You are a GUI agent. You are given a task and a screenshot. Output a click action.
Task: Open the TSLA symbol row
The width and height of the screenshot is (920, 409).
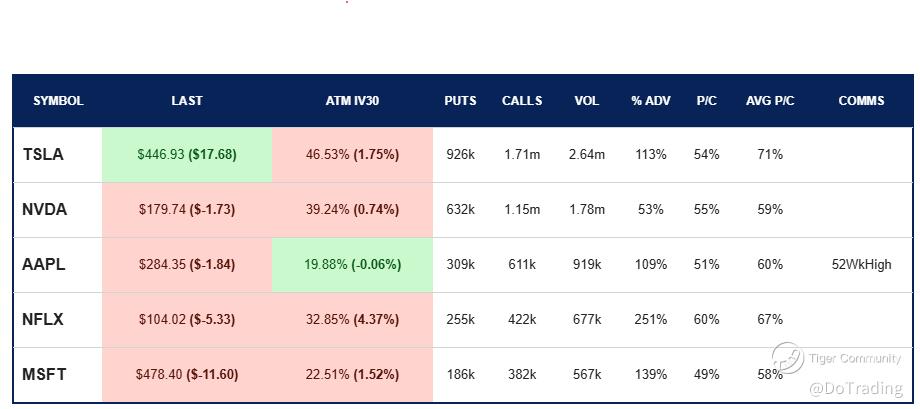point(463,155)
